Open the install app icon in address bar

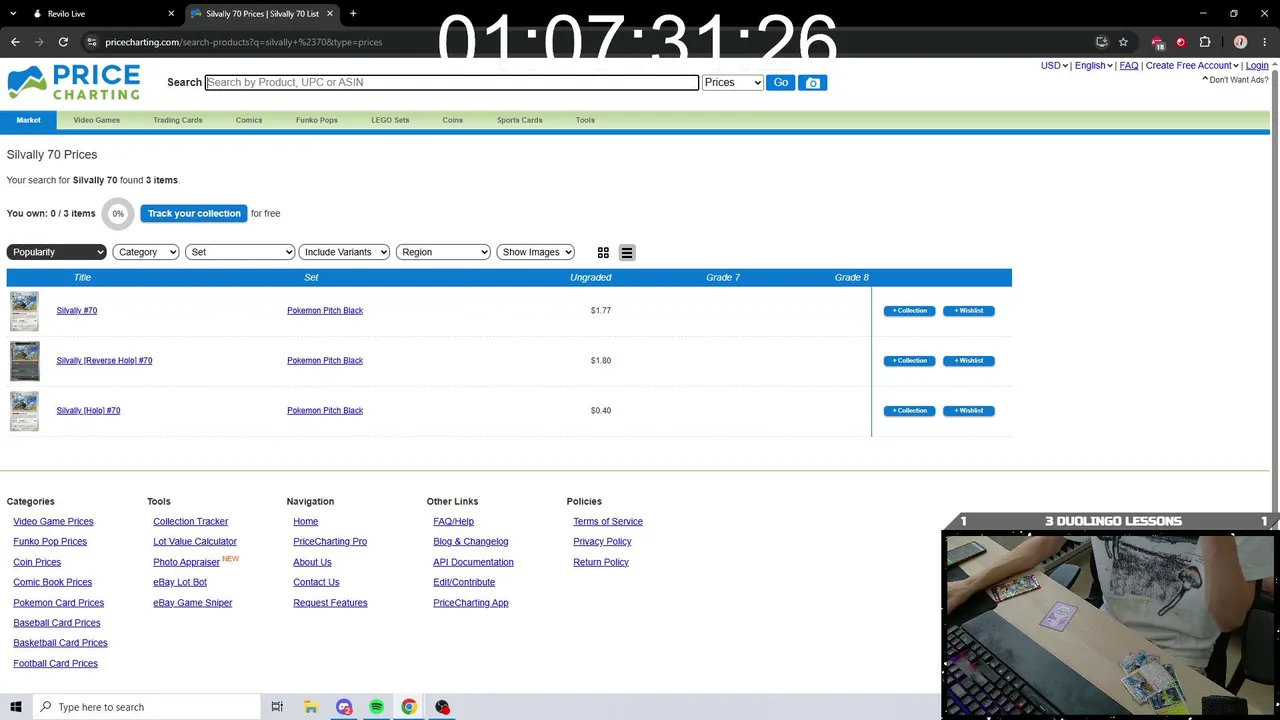point(1102,42)
